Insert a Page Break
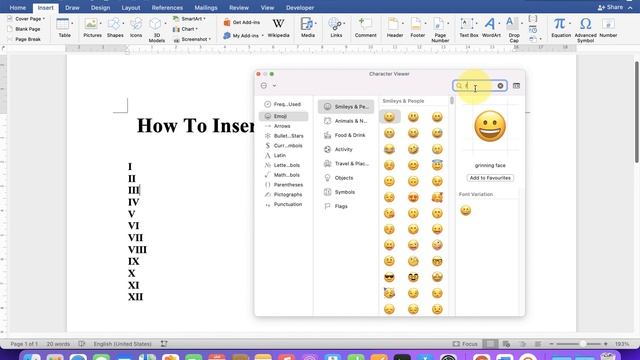This screenshot has width=640, height=360. 24,39
